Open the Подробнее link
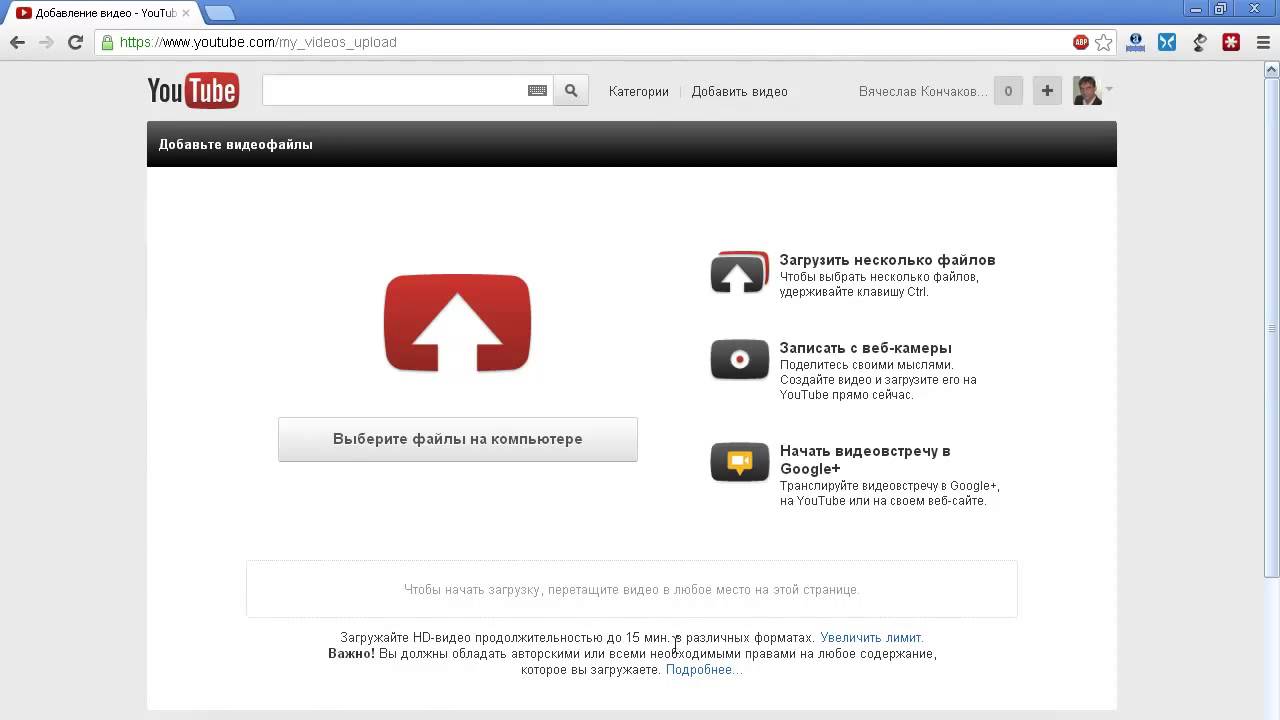 [x=703, y=669]
